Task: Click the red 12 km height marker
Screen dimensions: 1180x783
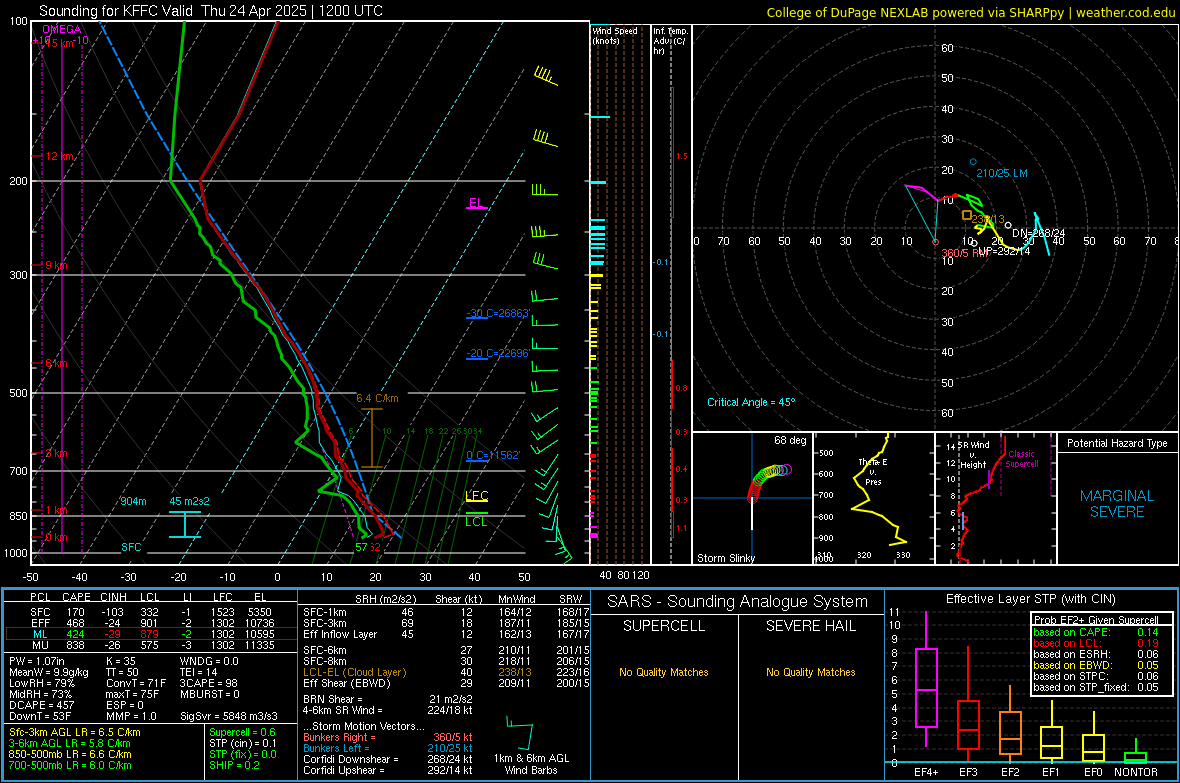Action: point(60,157)
